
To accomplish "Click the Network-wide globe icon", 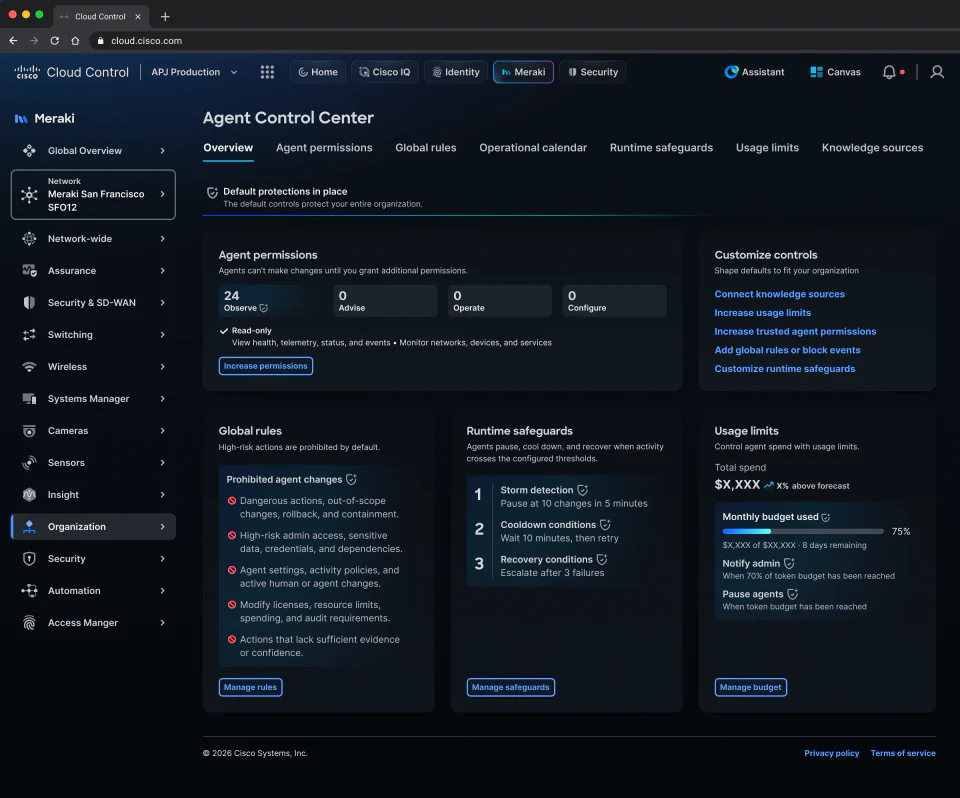I will [x=29, y=239].
